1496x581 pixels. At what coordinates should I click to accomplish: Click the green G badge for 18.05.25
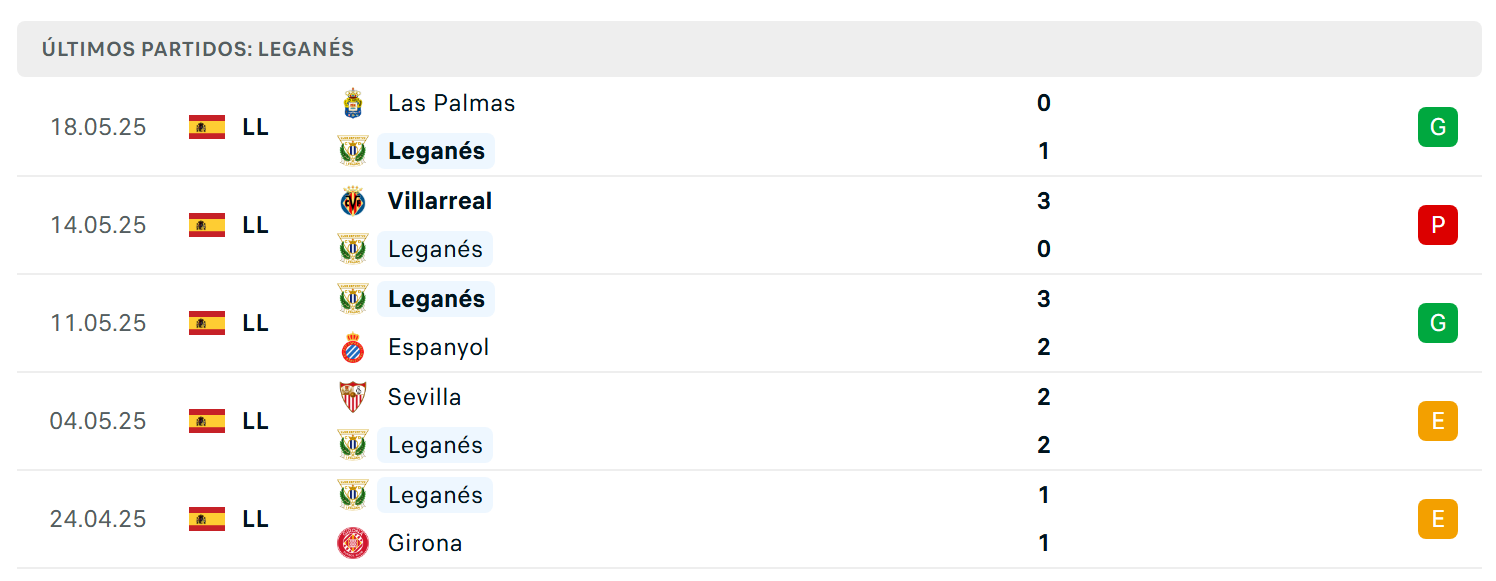click(x=1438, y=127)
